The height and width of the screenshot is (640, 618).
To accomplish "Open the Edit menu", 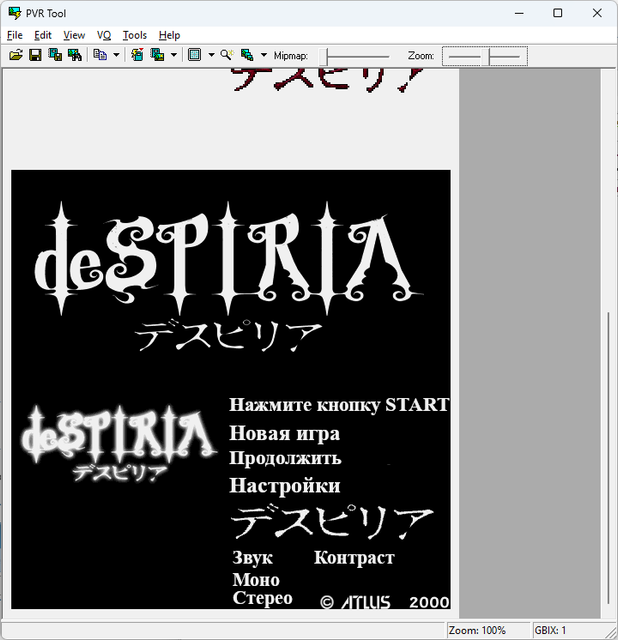I will [42, 36].
